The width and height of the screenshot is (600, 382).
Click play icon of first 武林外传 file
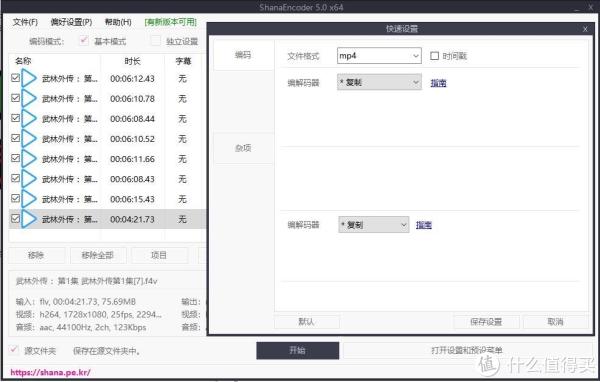click(x=29, y=78)
